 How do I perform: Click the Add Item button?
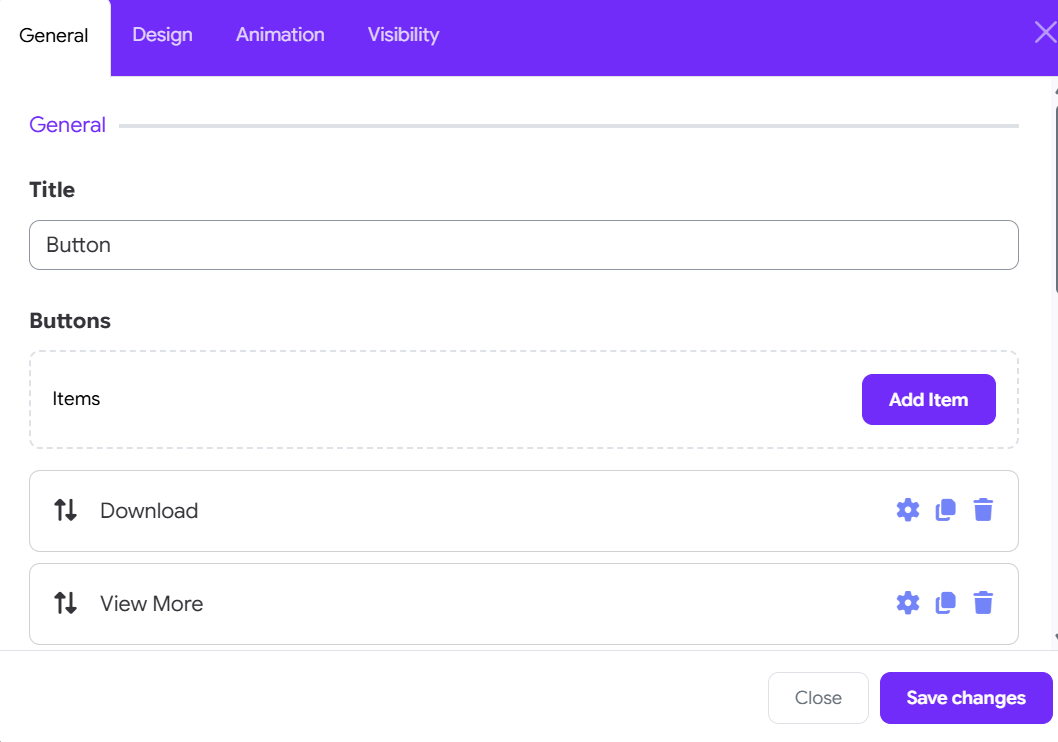pos(928,399)
